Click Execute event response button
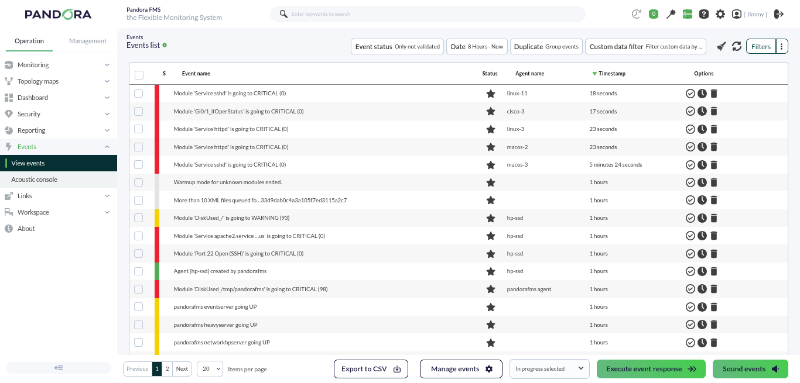800x383 pixels. coord(651,369)
